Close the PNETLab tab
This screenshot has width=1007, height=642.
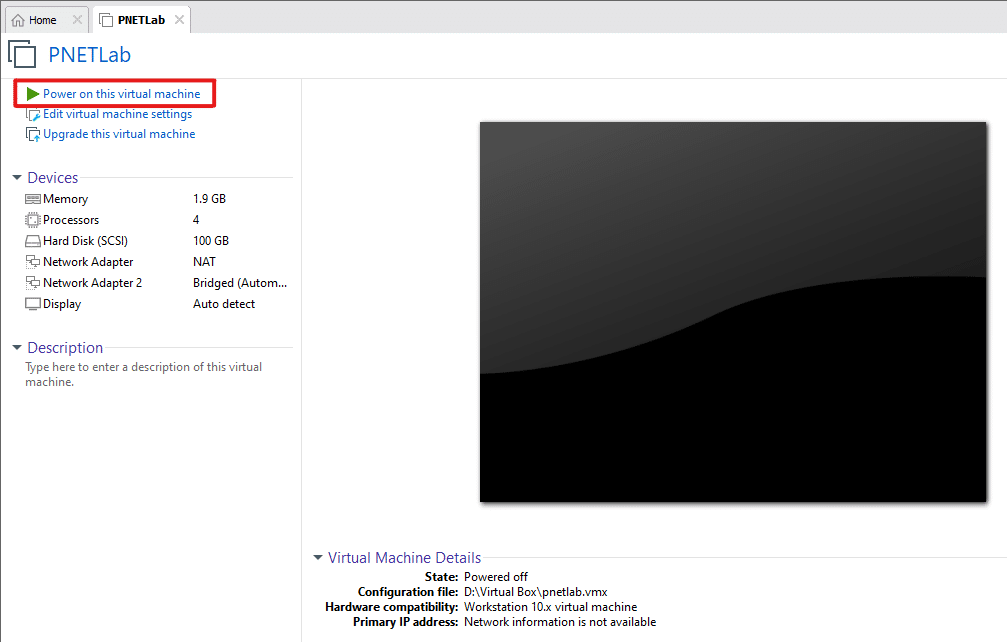(x=180, y=20)
